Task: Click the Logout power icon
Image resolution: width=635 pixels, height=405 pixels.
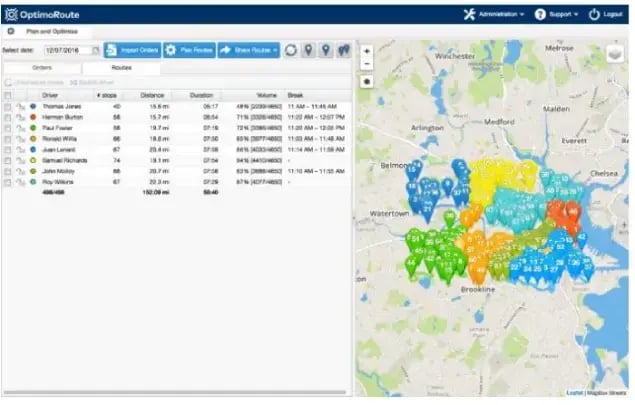Action: click(594, 15)
